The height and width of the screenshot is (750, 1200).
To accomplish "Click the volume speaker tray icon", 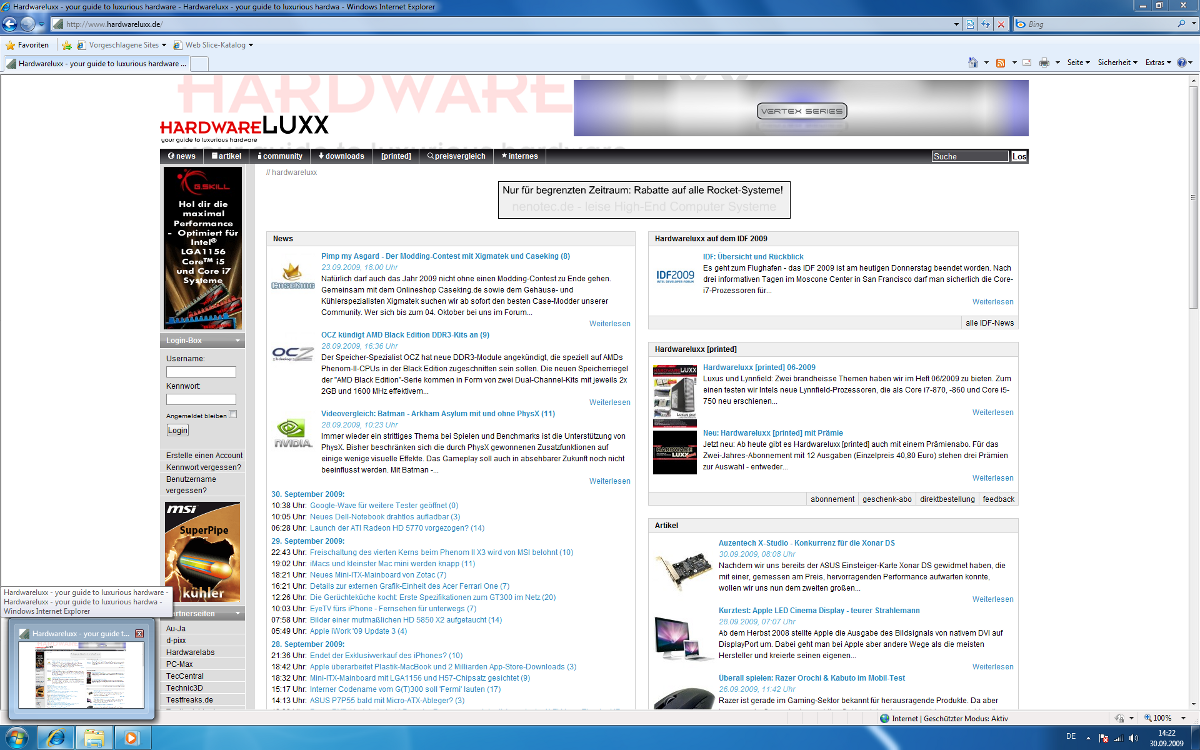I will (1133, 736).
